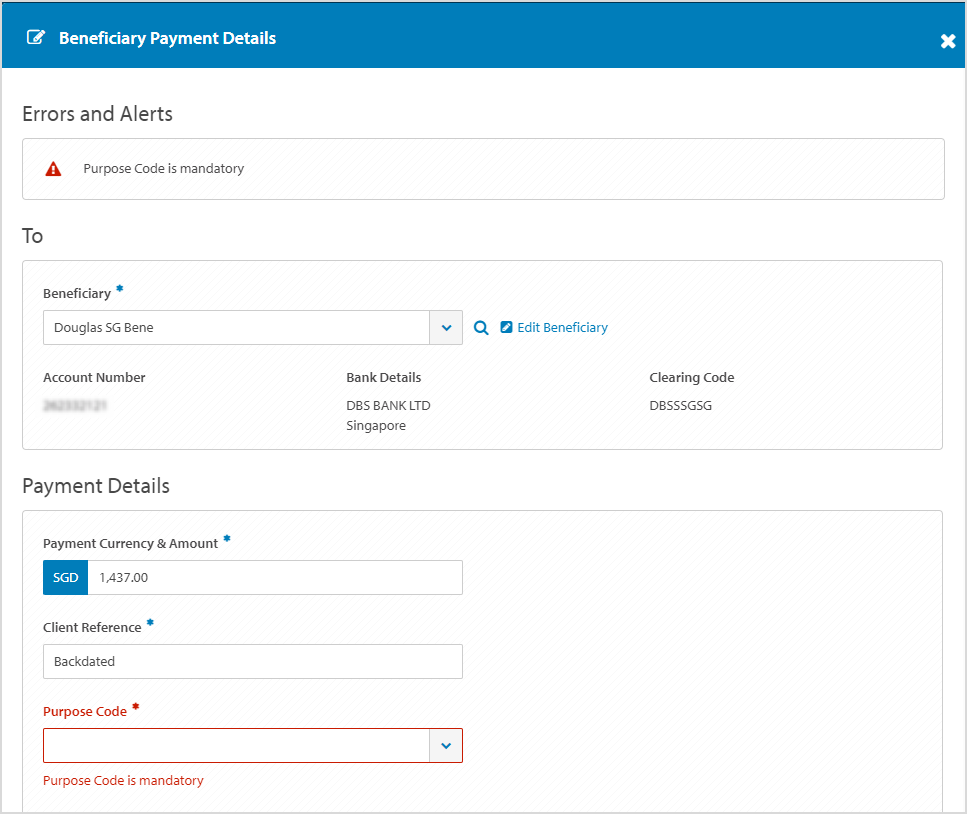Click the DBSSSGSG clearing code value
The image size is (967, 814).
[680, 406]
